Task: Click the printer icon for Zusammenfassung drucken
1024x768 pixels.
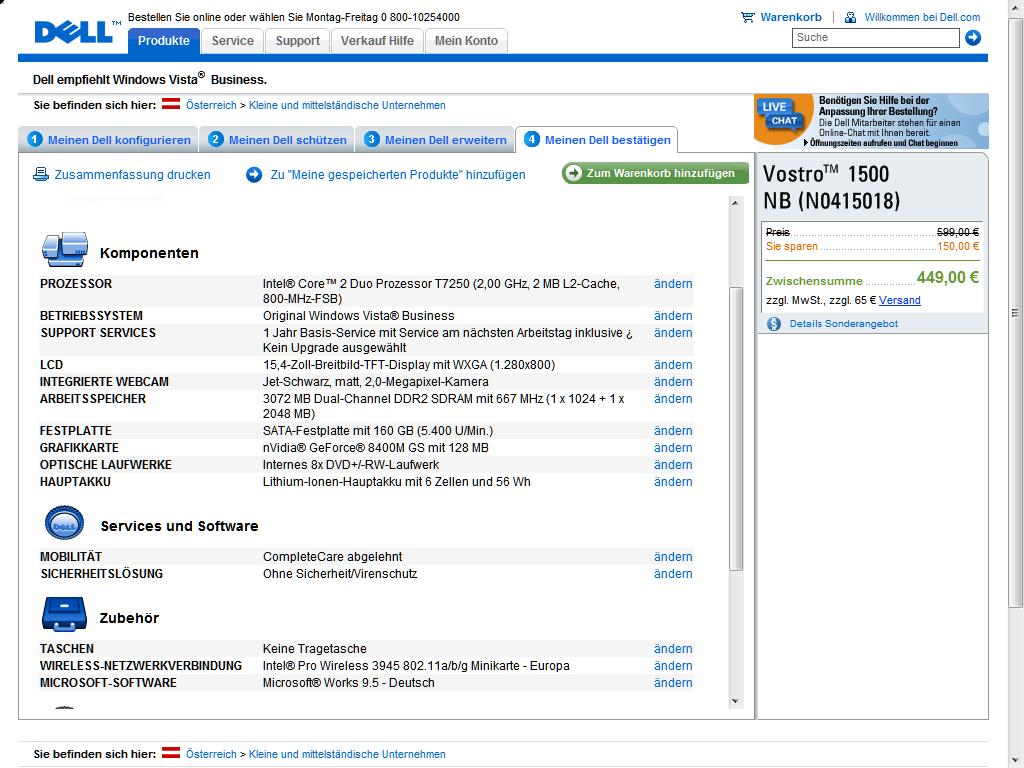Action: (x=41, y=174)
